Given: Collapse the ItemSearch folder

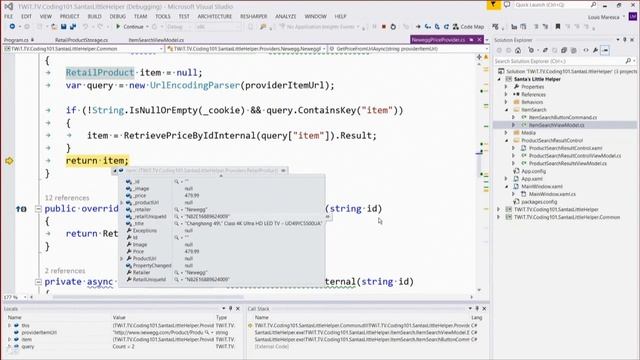Looking at the screenshot, I should click(507, 110).
